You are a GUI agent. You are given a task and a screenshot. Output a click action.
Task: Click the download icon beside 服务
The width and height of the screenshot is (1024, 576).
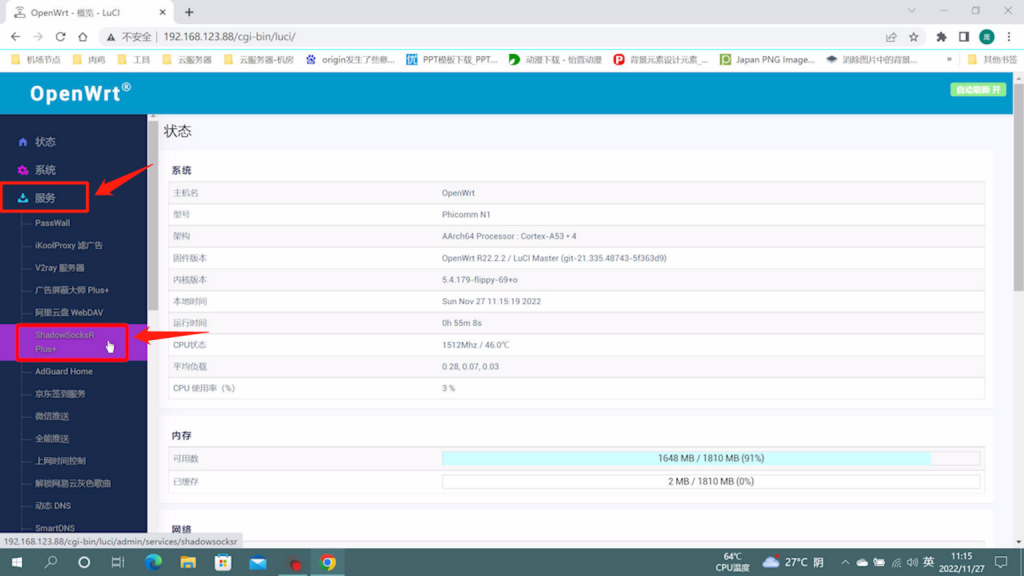[23, 198]
